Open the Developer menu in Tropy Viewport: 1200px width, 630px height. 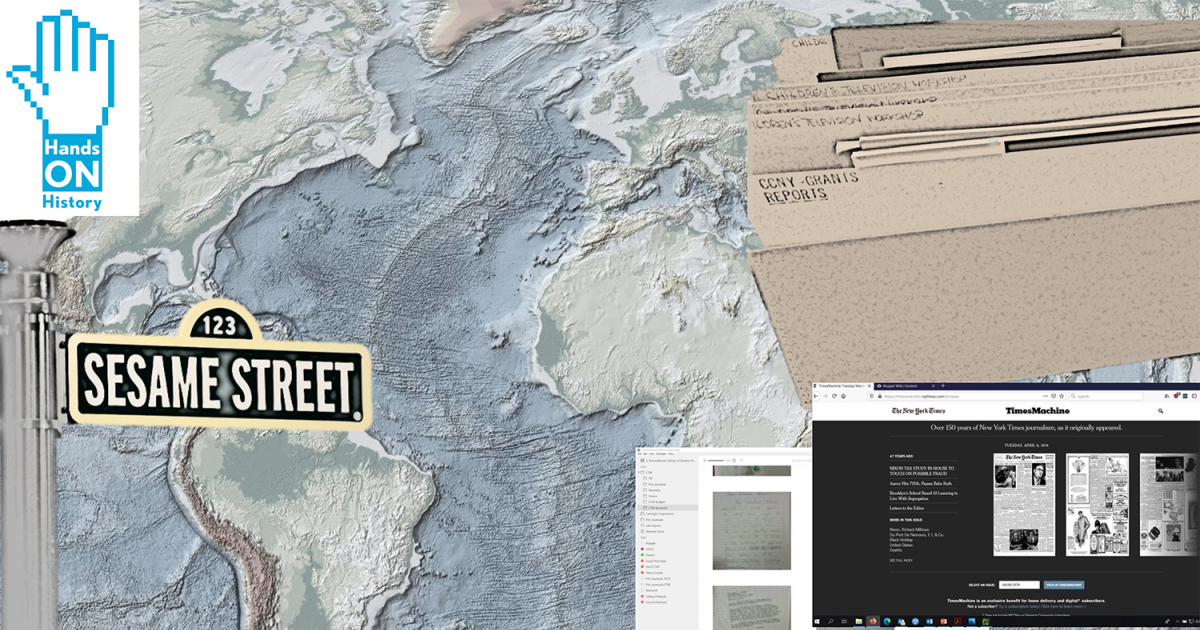[661, 454]
